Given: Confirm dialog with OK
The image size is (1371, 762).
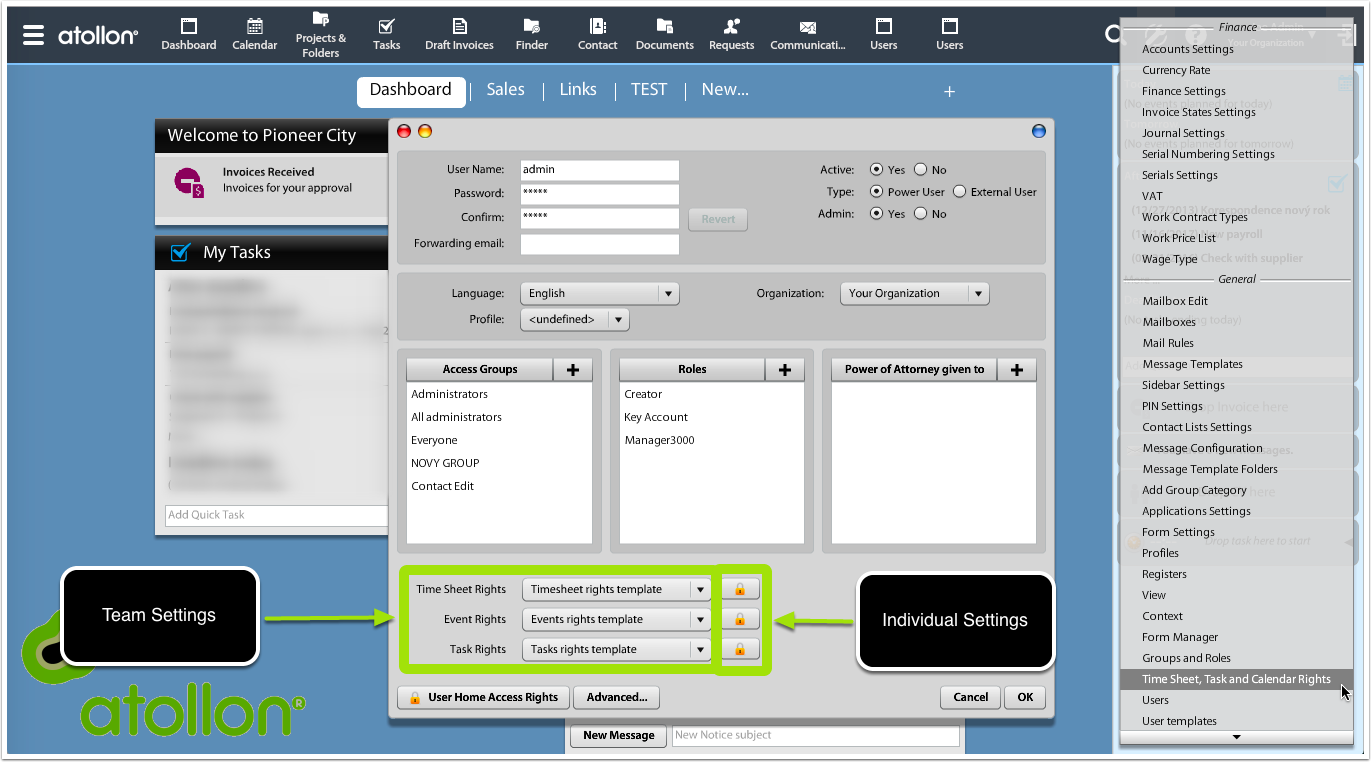Looking at the screenshot, I should pyautogui.click(x=1025, y=697).
